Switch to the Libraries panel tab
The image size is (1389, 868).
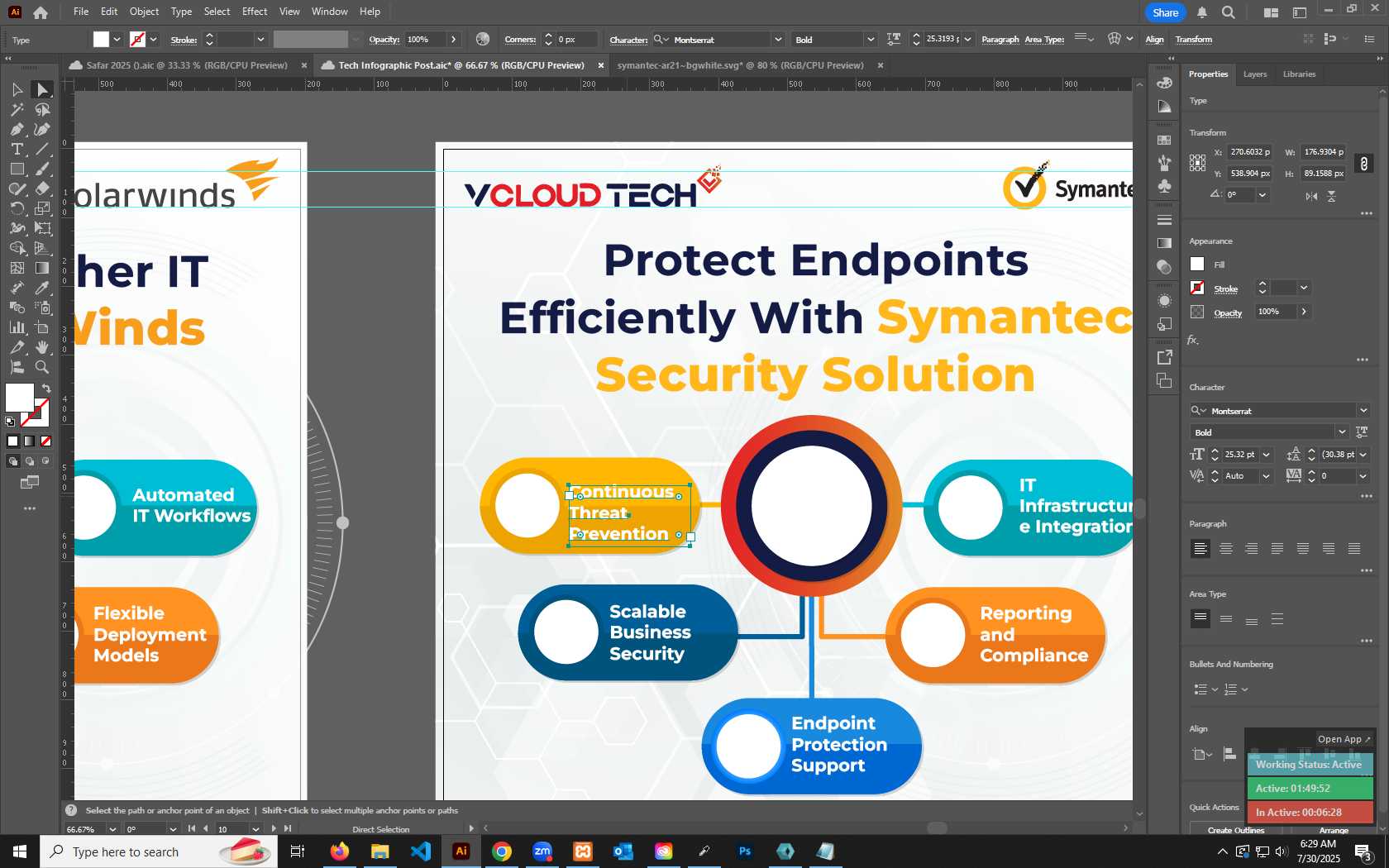pos(1299,74)
